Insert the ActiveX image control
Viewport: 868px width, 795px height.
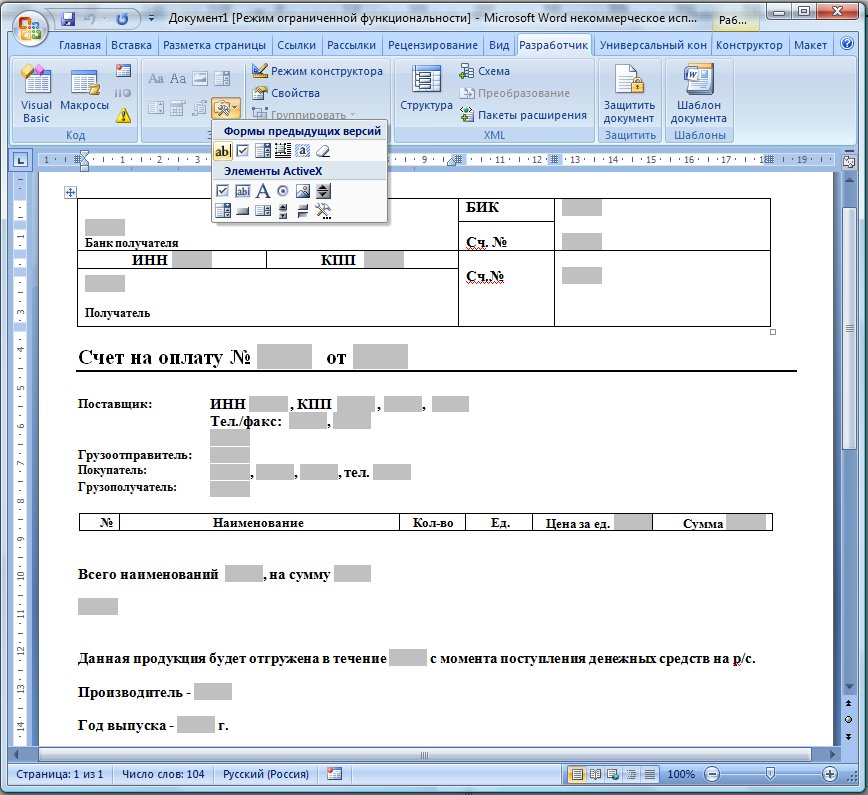coord(302,191)
